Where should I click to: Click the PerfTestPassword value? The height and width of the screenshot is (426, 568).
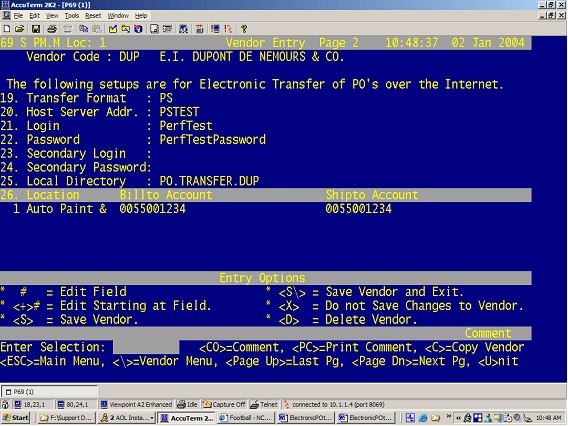pos(213,139)
